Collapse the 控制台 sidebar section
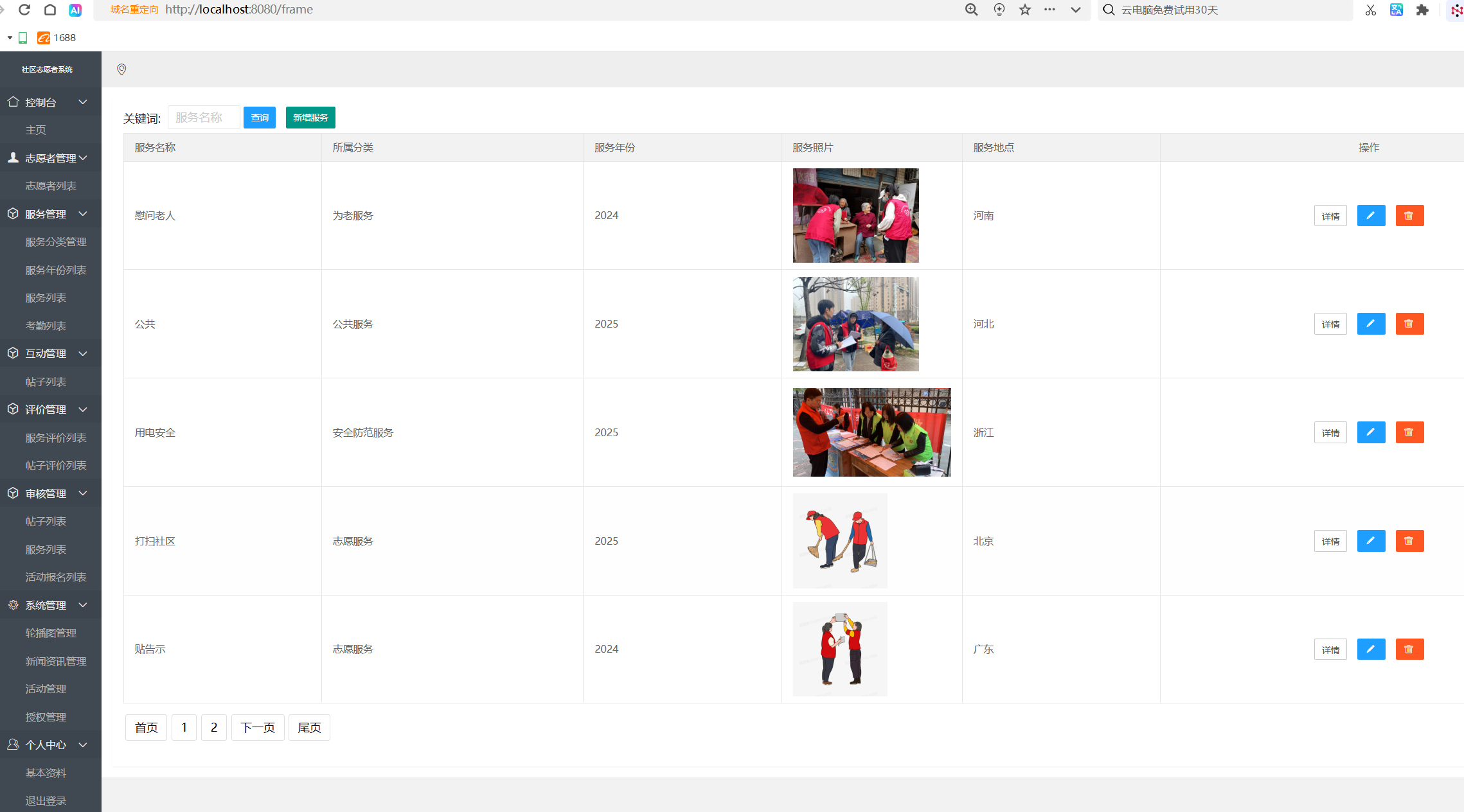Screen dimensions: 1464x812 (82, 102)
